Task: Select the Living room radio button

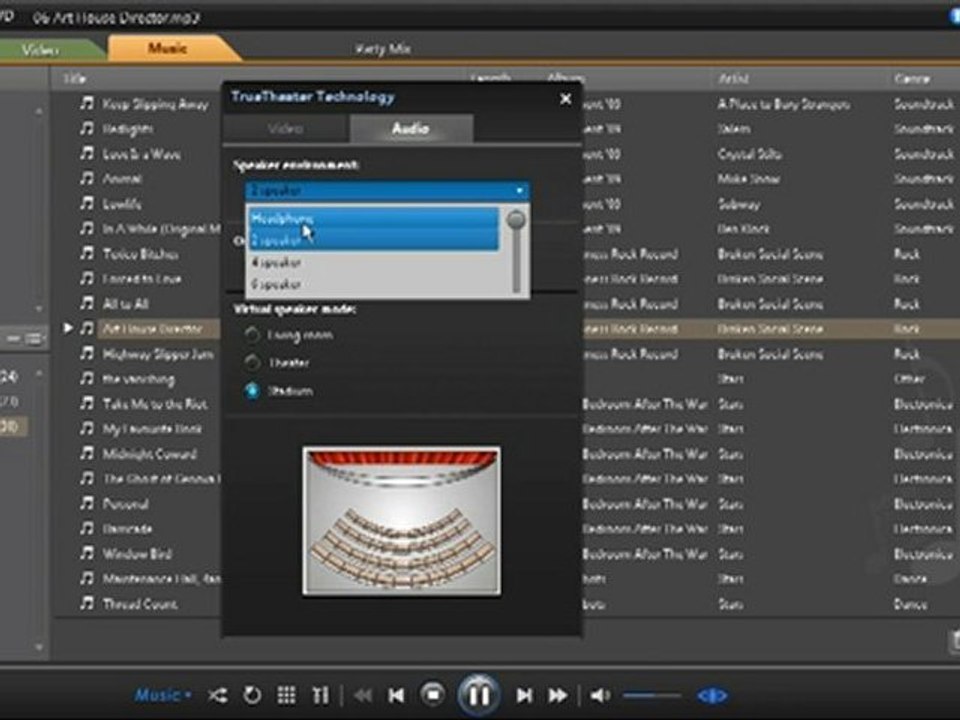Action: (x=253, y=336)
